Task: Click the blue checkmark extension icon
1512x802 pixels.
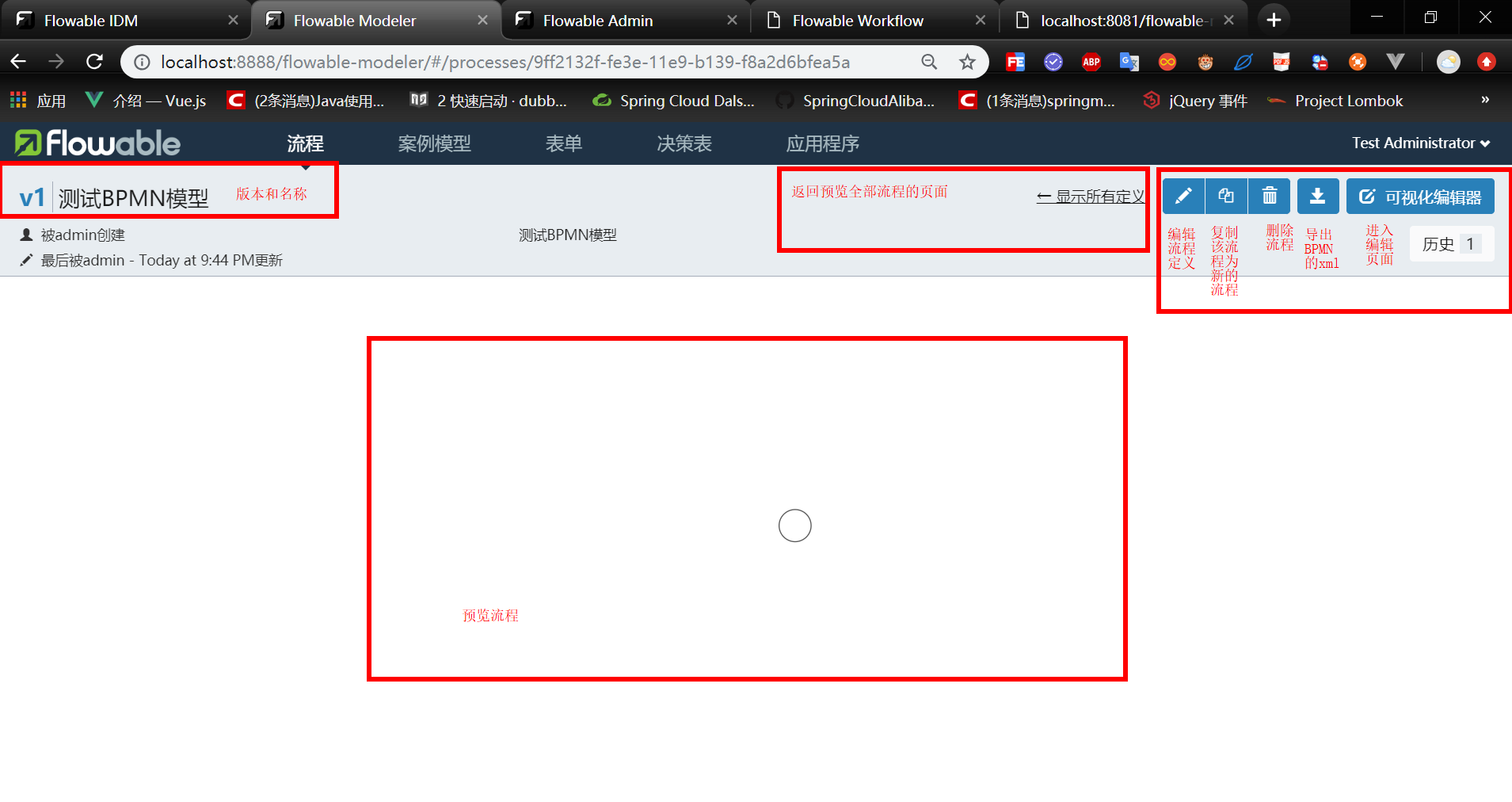Action: click(x=1053, y=62)
